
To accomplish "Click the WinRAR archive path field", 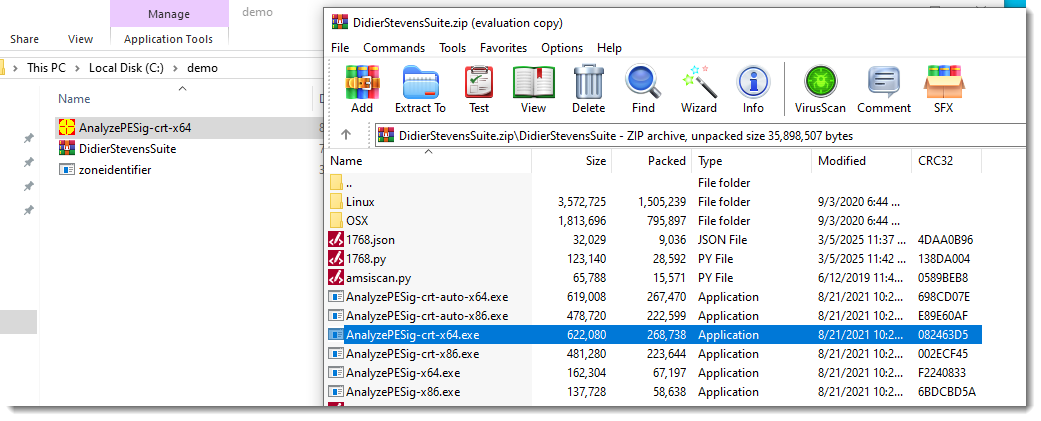I will [700, 135].
